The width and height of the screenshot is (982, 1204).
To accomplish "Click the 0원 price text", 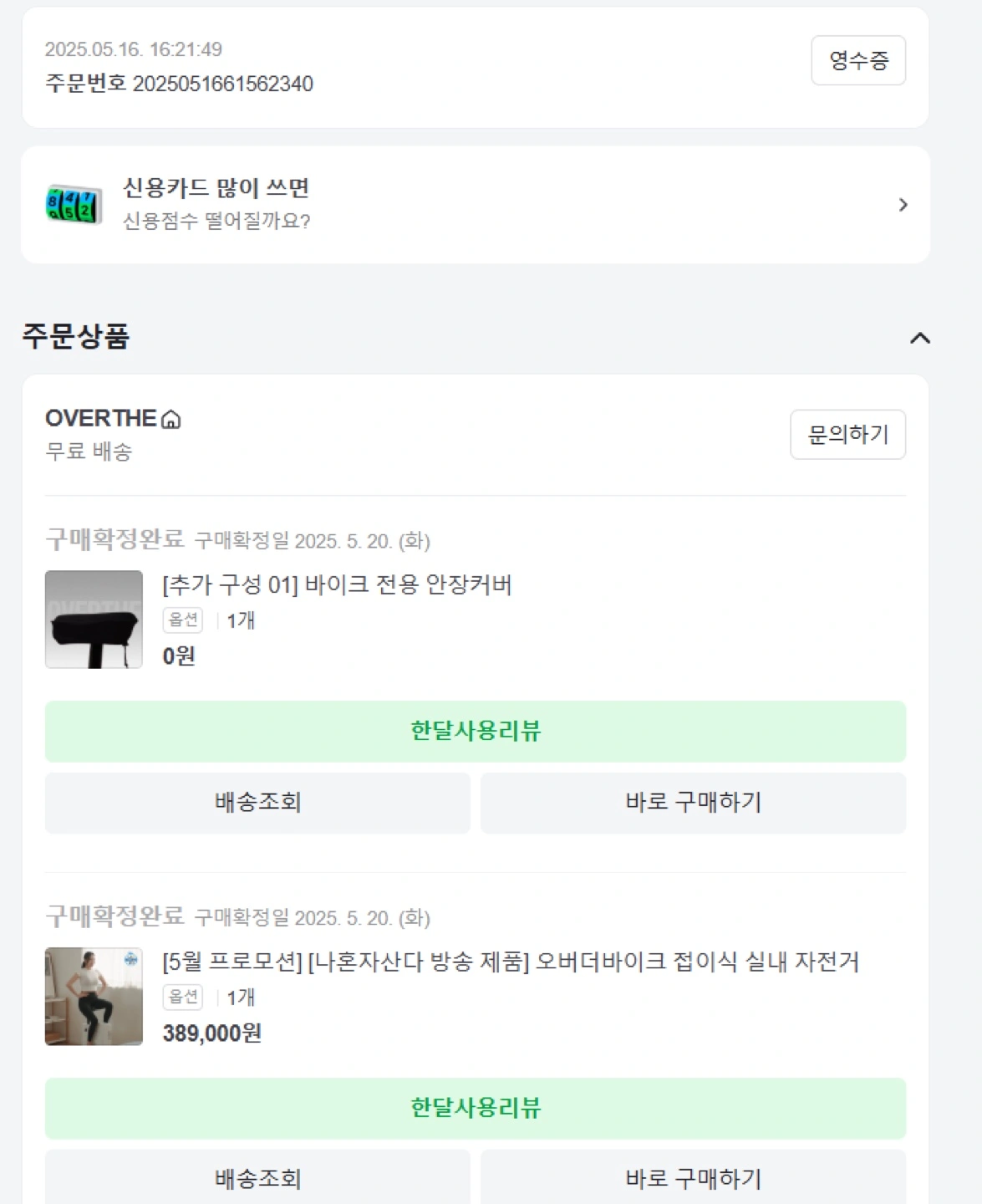I will 179,656.
